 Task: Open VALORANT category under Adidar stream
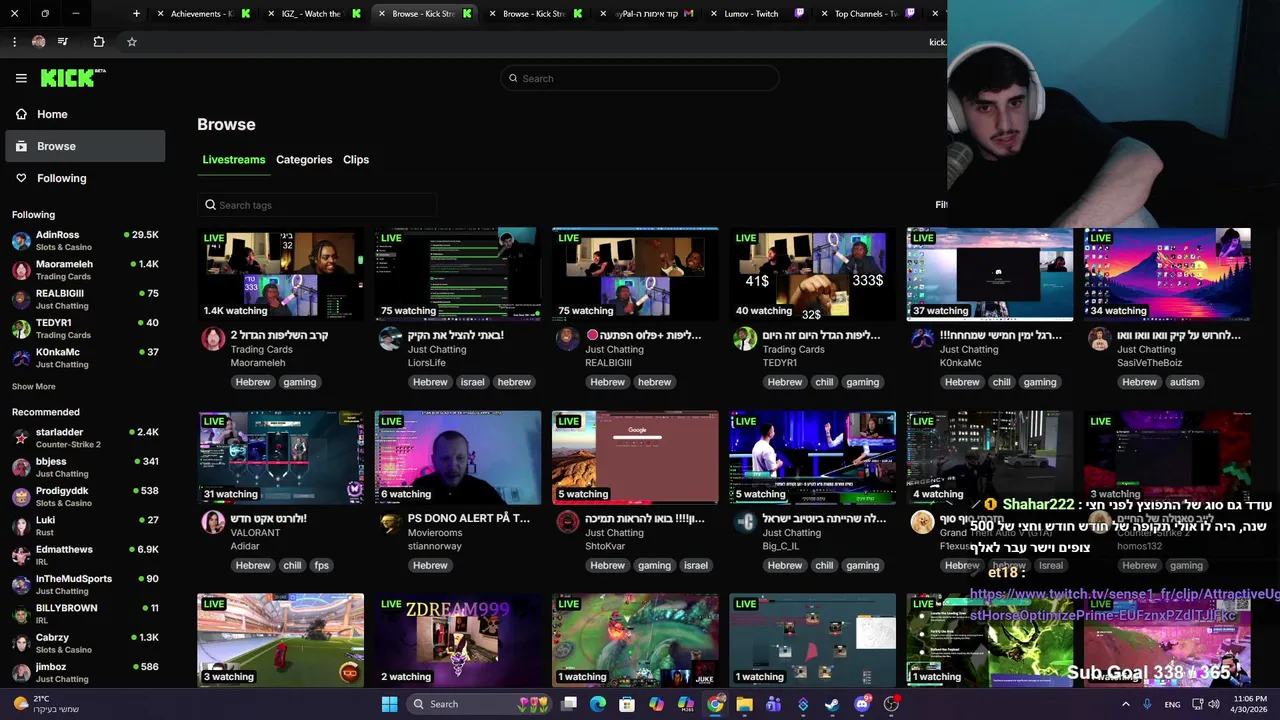point(255,533)
